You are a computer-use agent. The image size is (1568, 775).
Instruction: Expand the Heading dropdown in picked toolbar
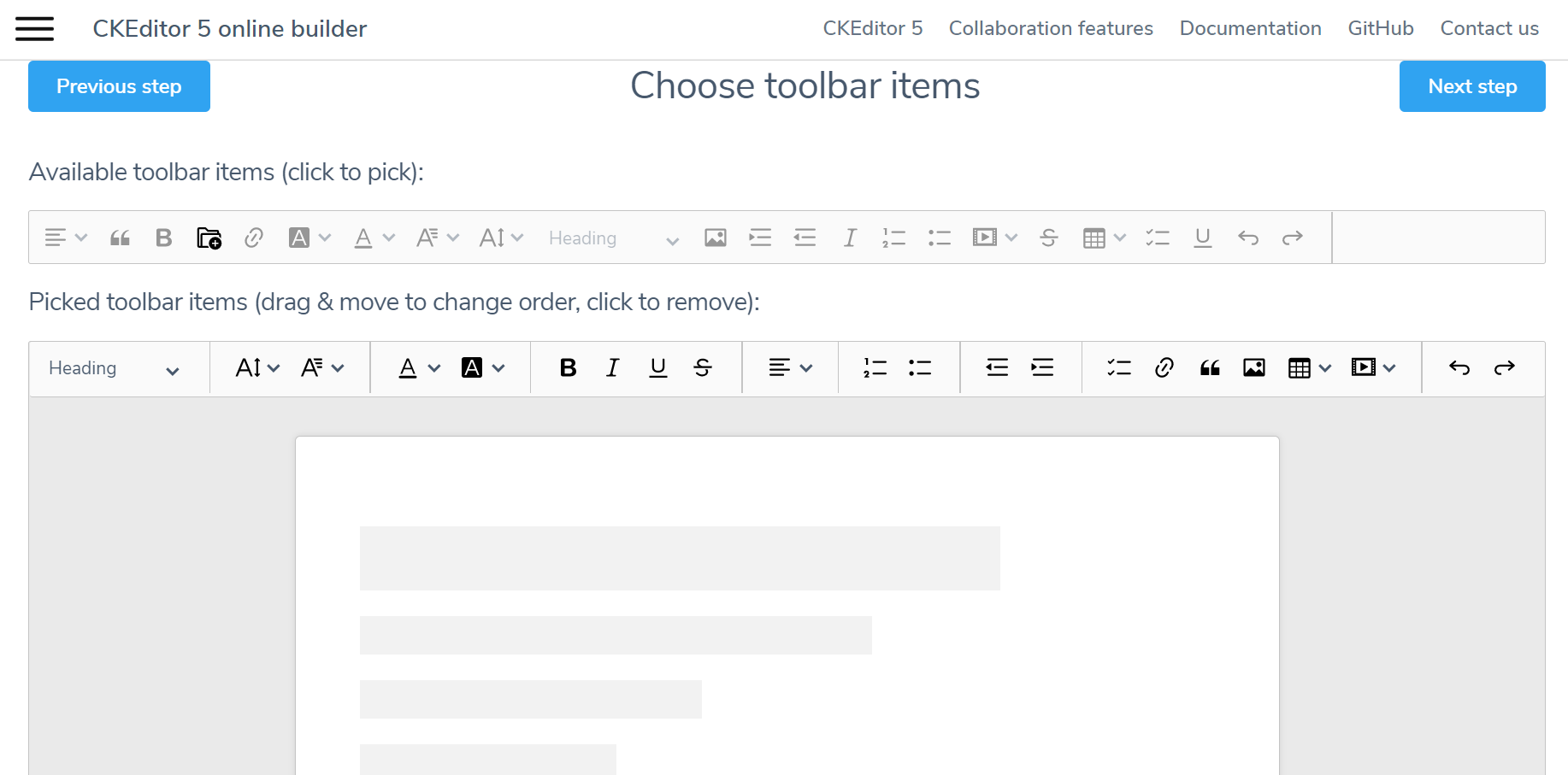(x=118, y=368)
